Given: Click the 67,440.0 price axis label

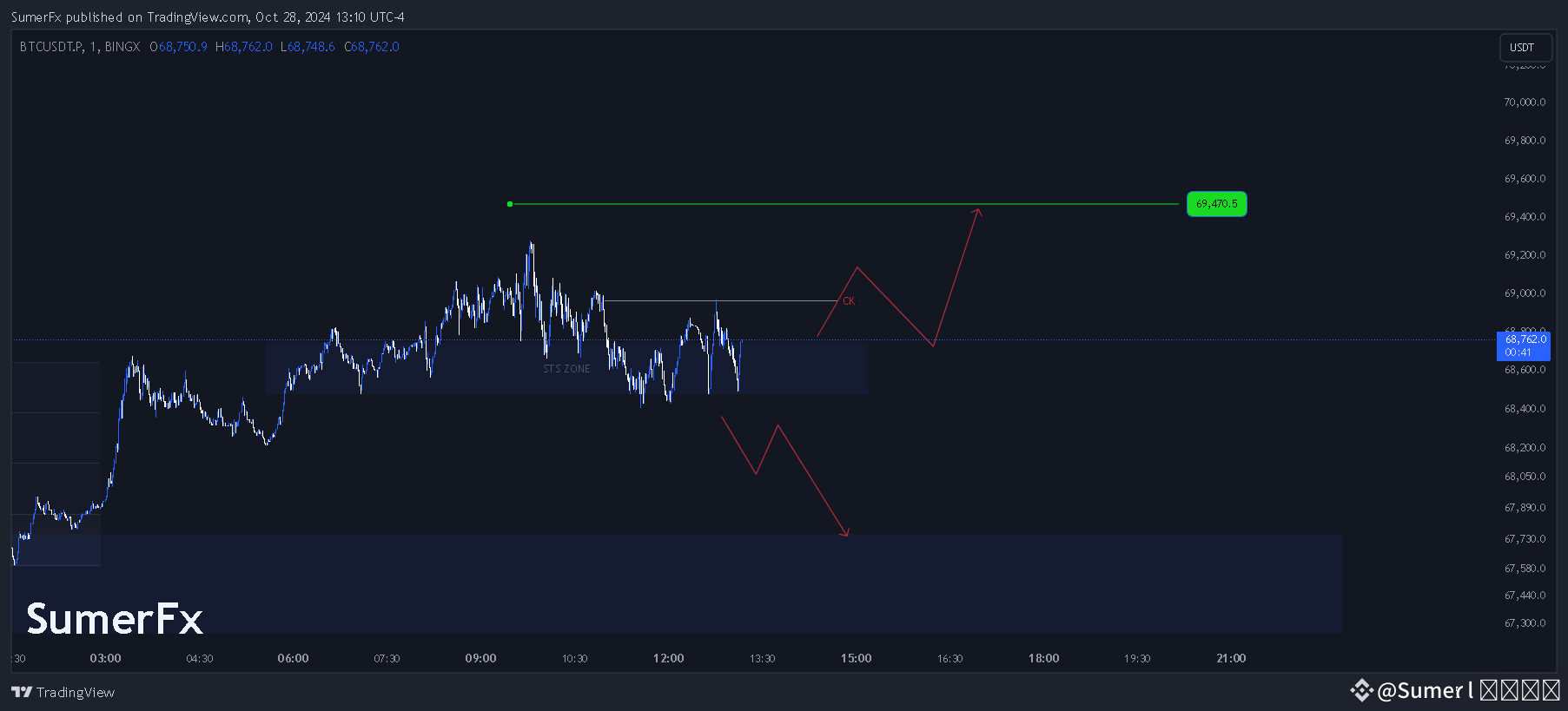Looking at the screenshot, I should point(1525,596).
